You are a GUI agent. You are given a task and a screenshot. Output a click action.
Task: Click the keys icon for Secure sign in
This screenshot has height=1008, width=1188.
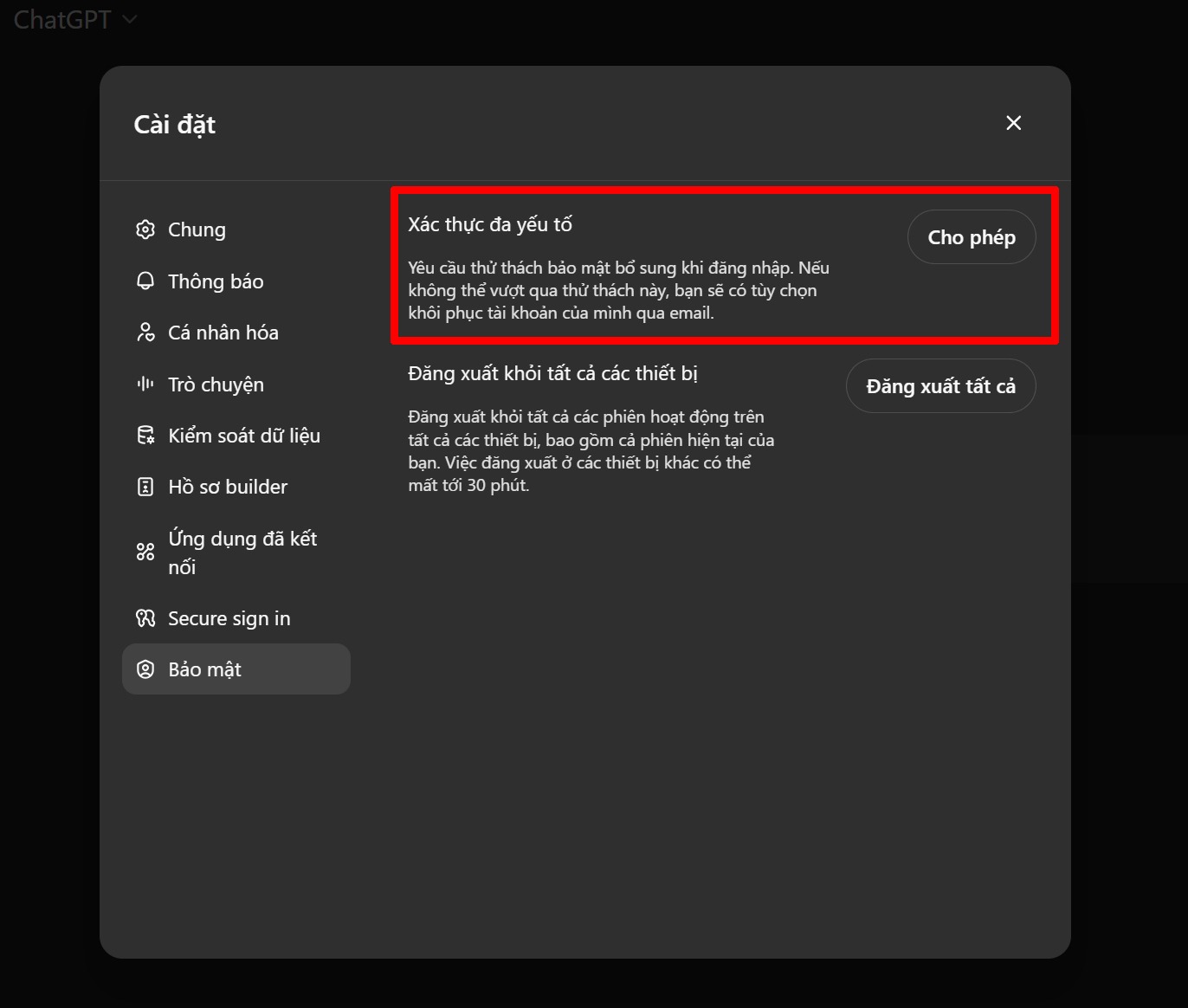145,617
